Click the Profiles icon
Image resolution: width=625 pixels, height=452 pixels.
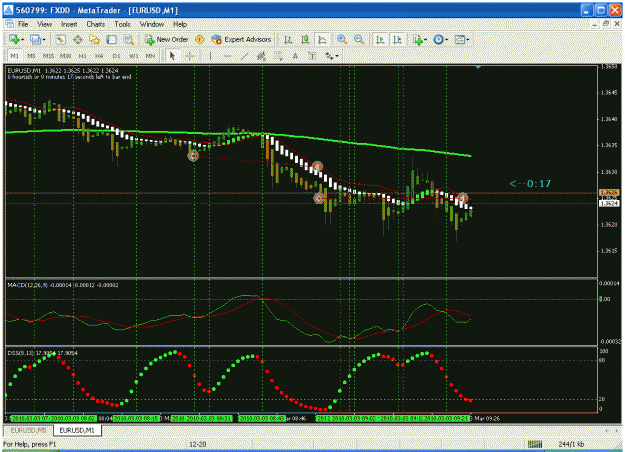click(x=36, y=39)
